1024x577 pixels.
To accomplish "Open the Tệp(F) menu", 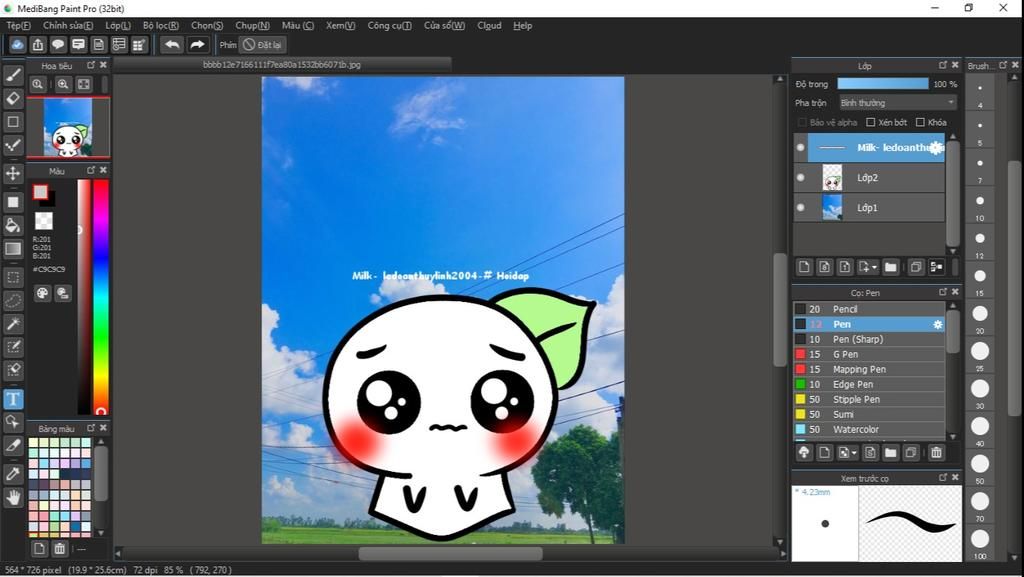I will (18, 25).
